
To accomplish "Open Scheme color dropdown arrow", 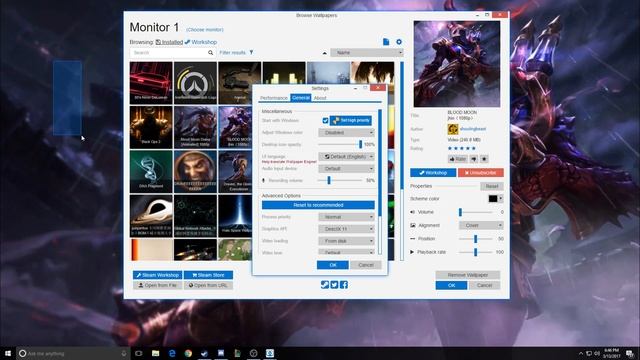I will tap(501, 199).
